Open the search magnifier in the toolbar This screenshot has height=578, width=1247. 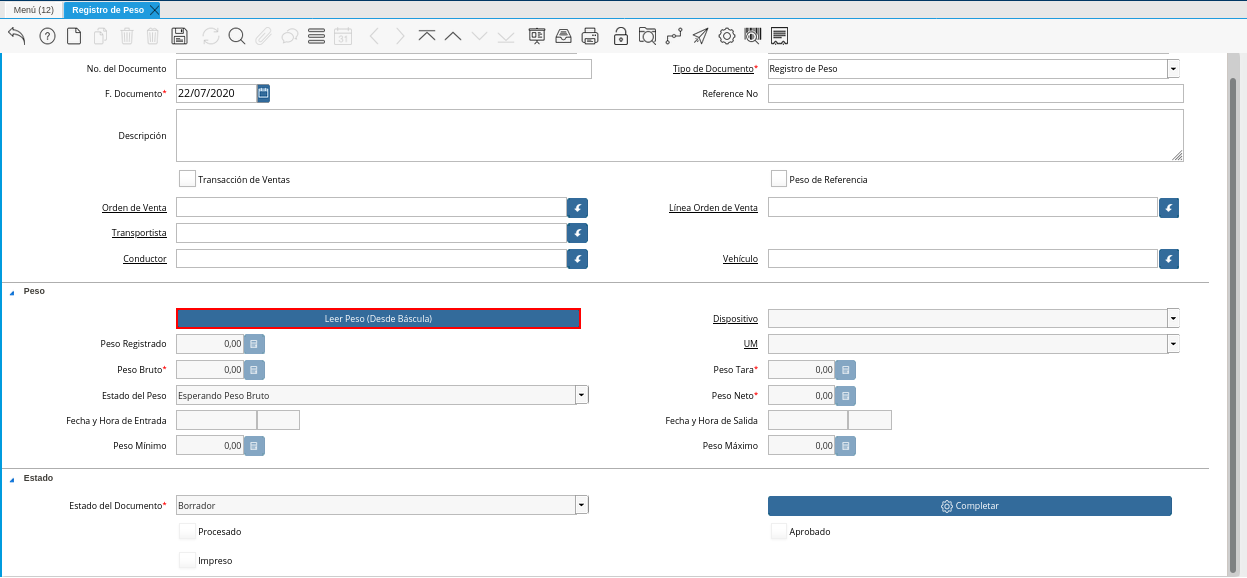237,36
